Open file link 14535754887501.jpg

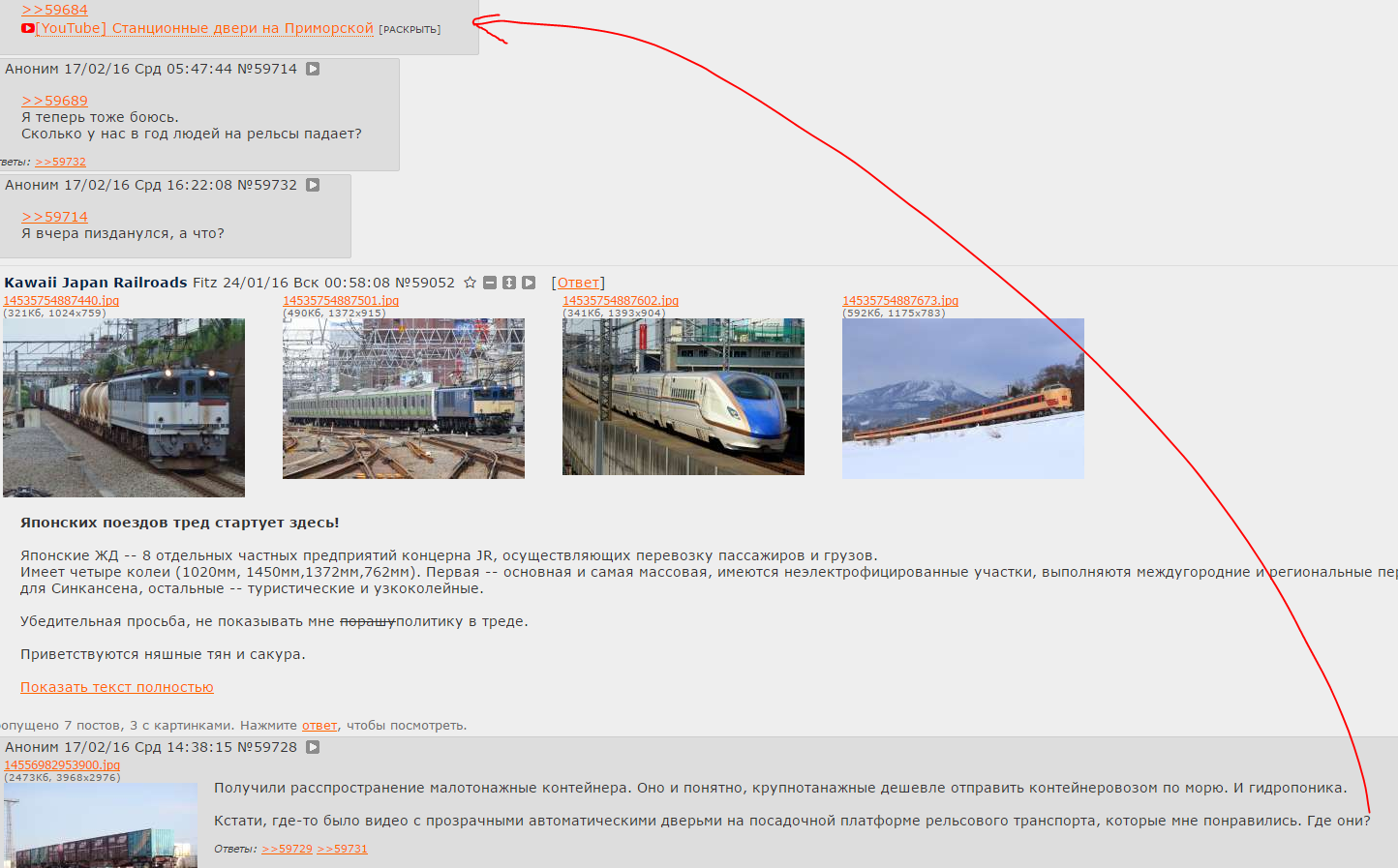[341, 301]
